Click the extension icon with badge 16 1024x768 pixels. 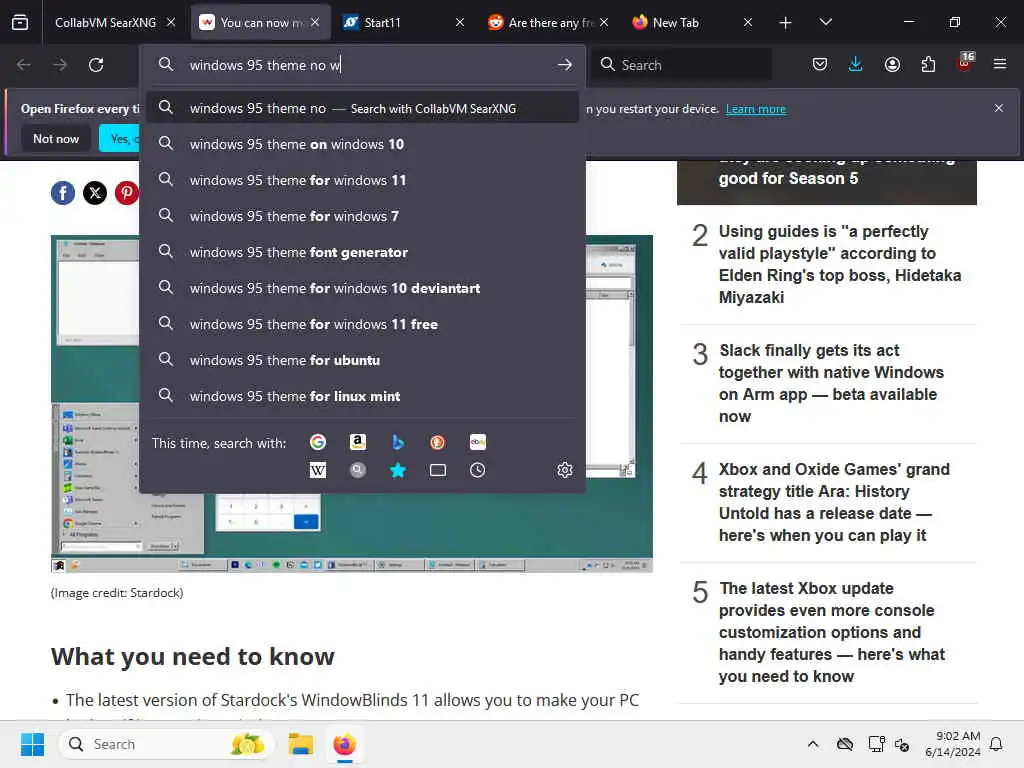(964, 63)
